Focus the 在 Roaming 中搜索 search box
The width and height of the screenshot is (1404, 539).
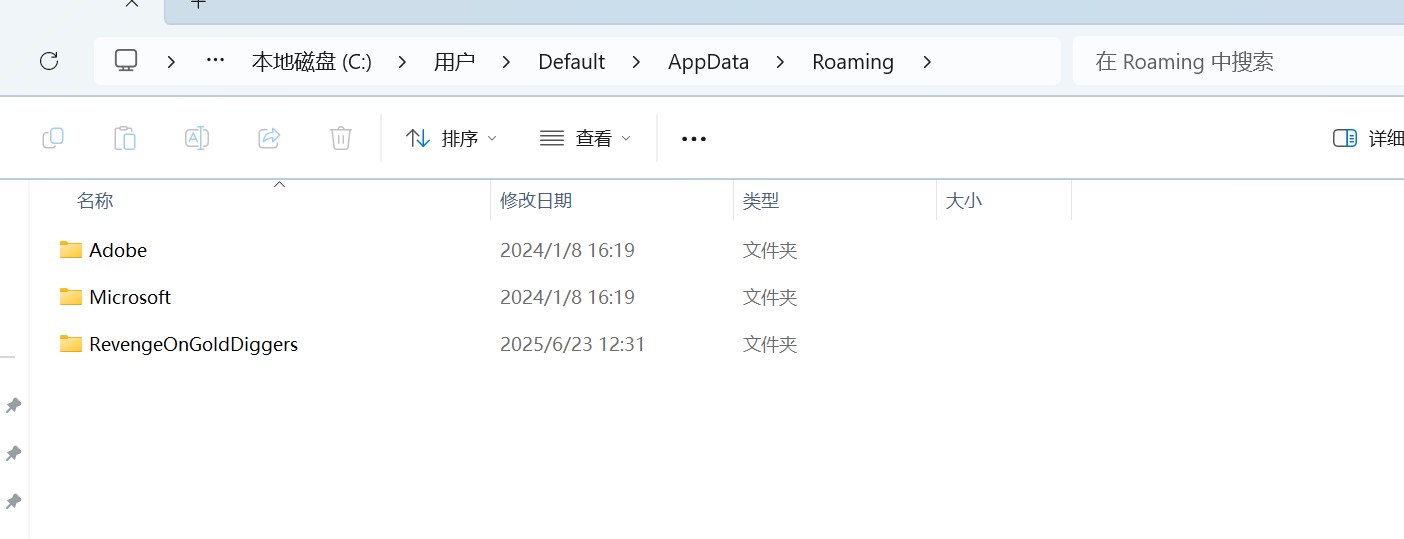tap(1238, 61)
